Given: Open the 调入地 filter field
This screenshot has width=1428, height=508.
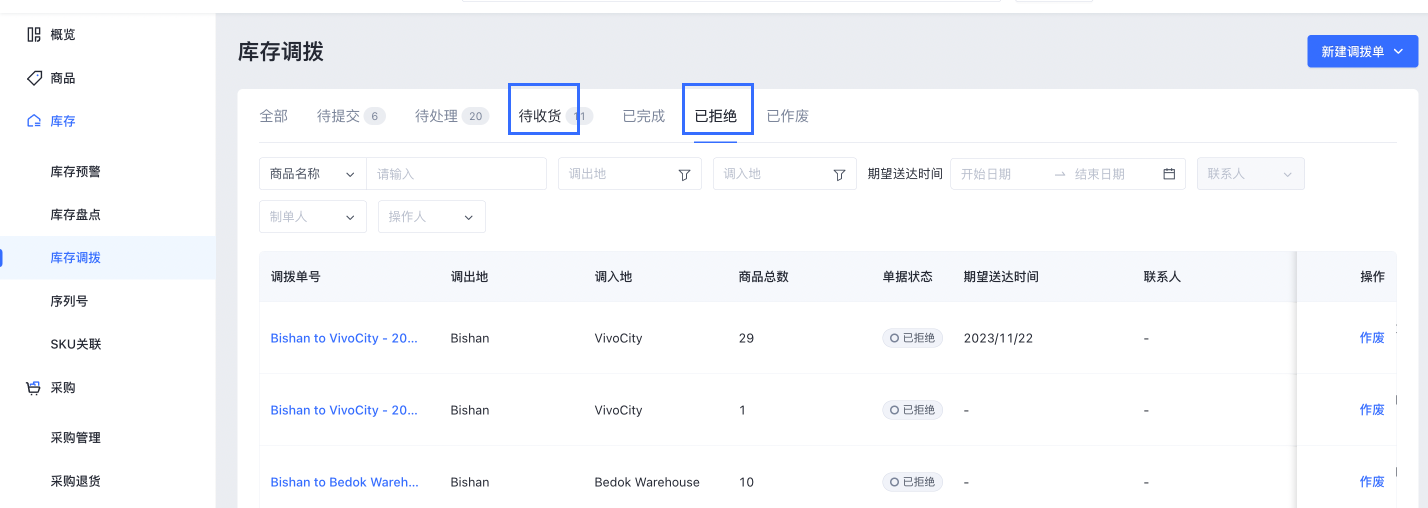Looking at the screenshot, I should 784,174.
